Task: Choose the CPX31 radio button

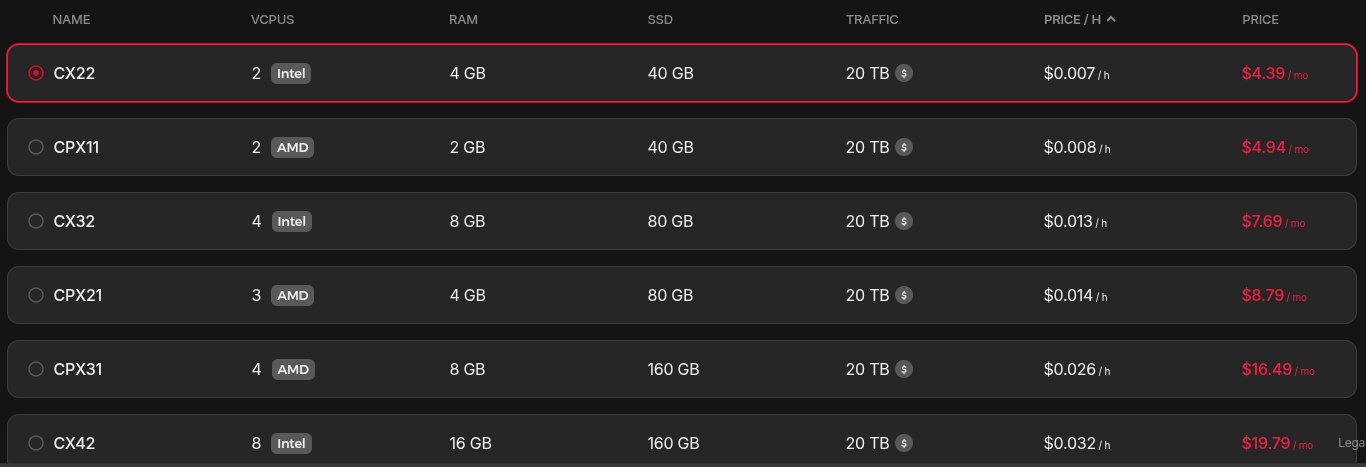Action: click(x=36, y=369)
